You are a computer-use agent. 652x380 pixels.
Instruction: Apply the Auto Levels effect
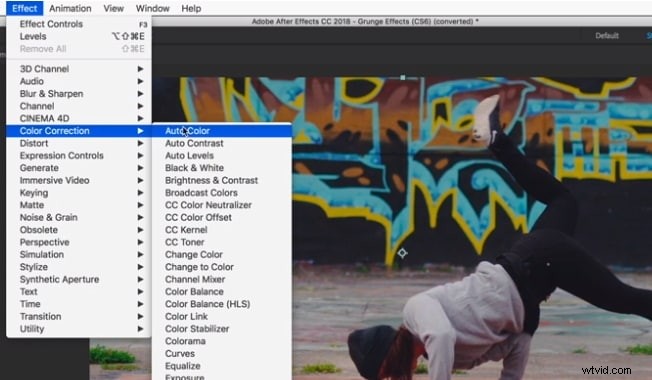point(222,155)
